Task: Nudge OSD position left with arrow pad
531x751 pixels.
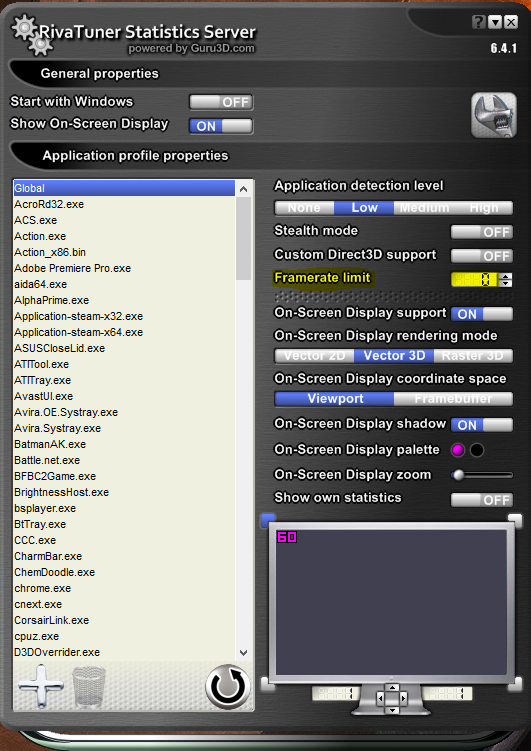Action: pos(381,699)
